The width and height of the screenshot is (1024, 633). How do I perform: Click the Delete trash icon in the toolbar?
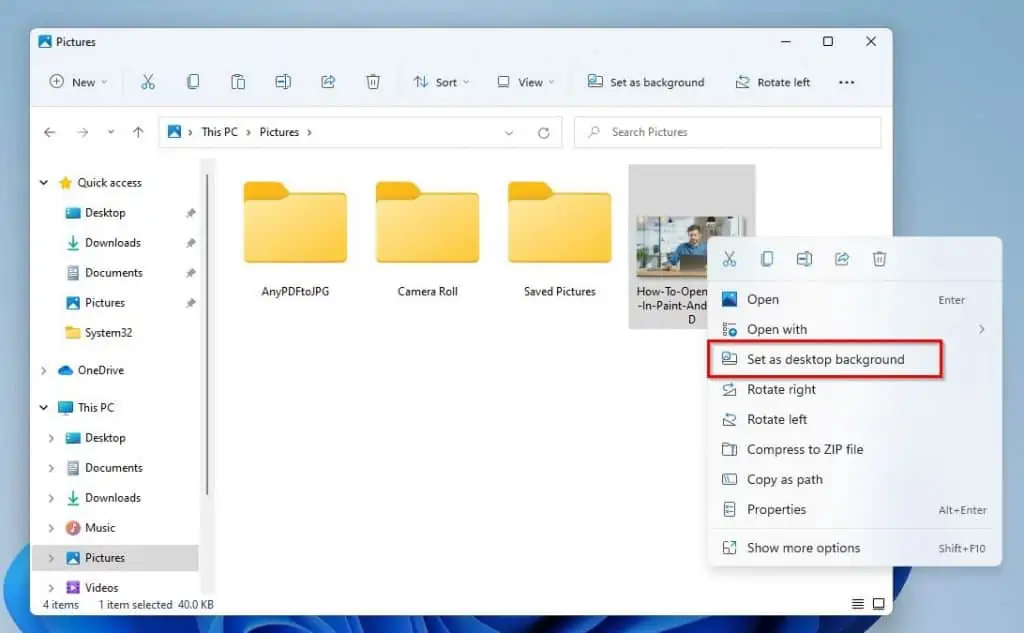[373, 82]
